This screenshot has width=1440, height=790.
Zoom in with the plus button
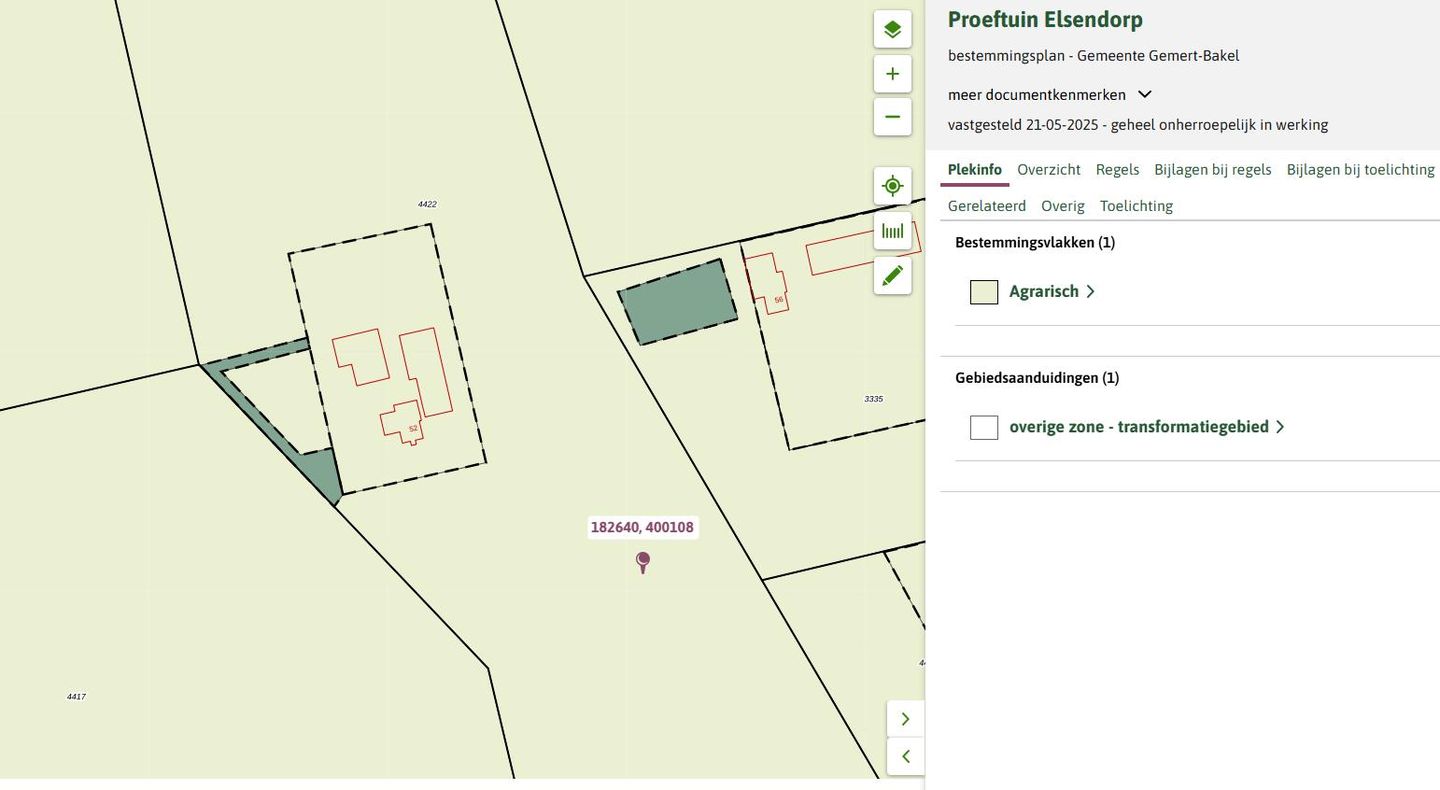[x=892, y=74]
